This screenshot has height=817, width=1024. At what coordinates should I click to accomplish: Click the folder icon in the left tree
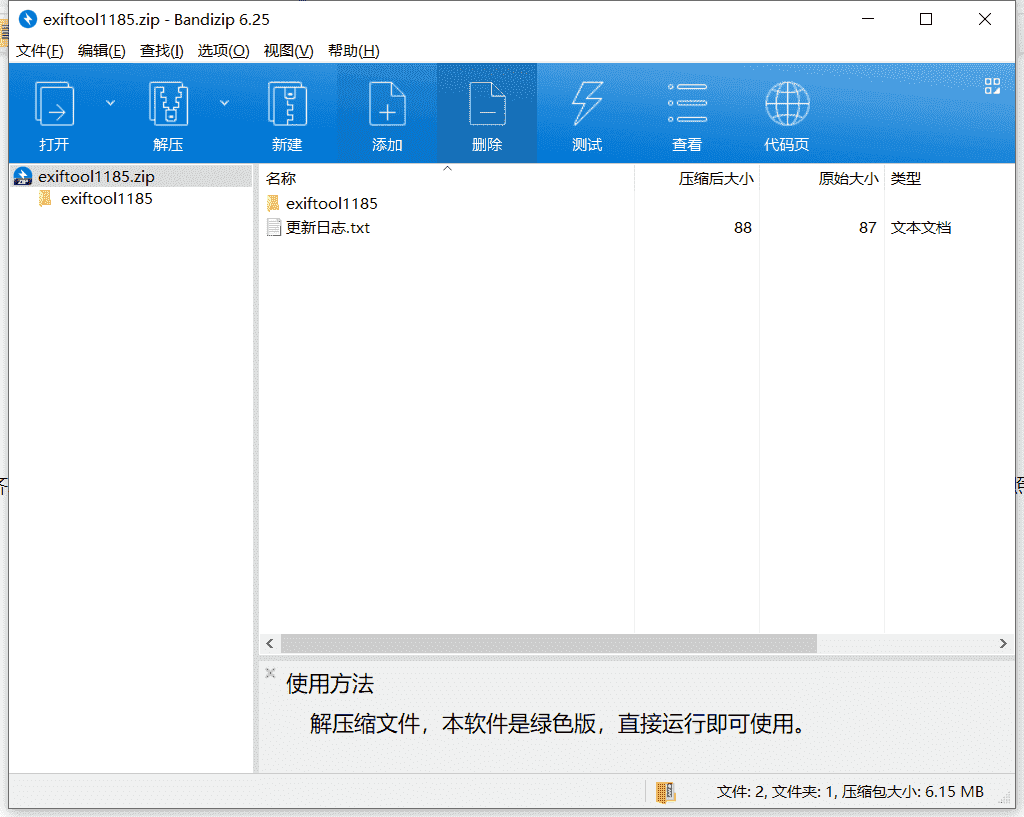[45, 199]
